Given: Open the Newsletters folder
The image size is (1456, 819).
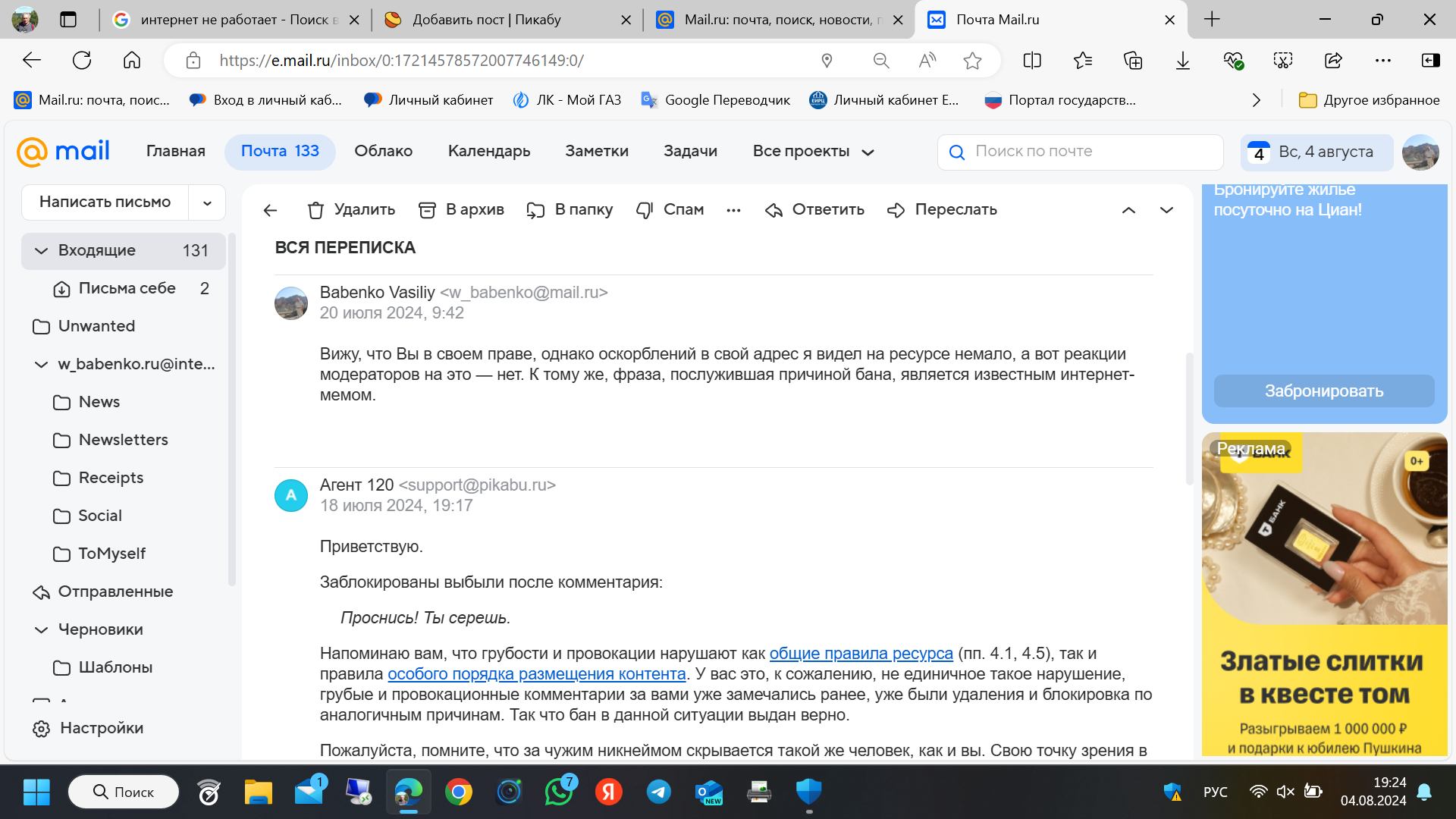Looking at the screenshot, I should pyautogui.click(x=123, y=440).
